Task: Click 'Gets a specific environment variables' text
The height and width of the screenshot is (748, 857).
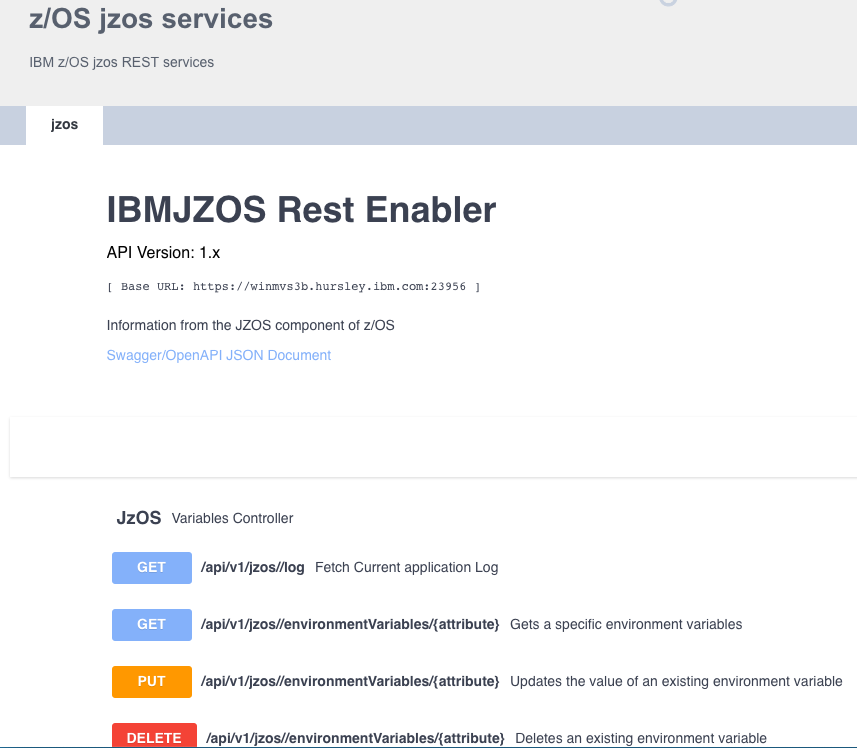Action: (x=626, y=625)
